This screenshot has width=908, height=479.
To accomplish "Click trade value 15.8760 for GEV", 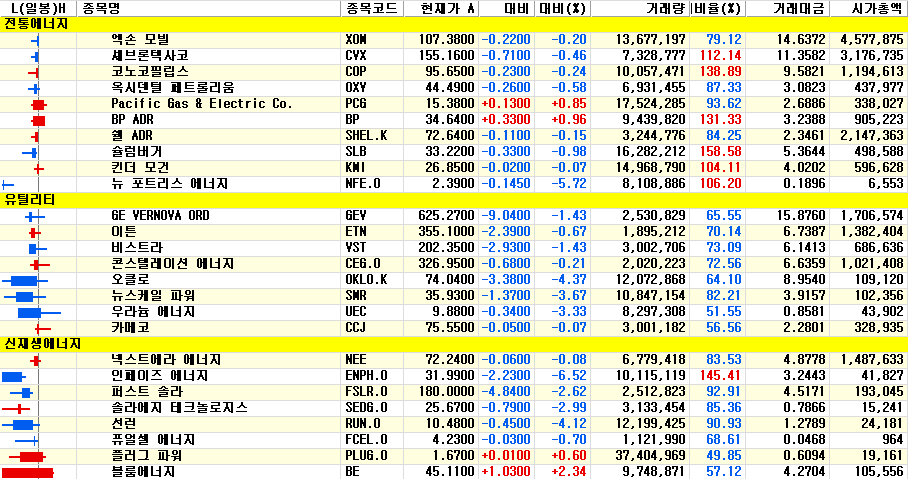I will [801, 215].
